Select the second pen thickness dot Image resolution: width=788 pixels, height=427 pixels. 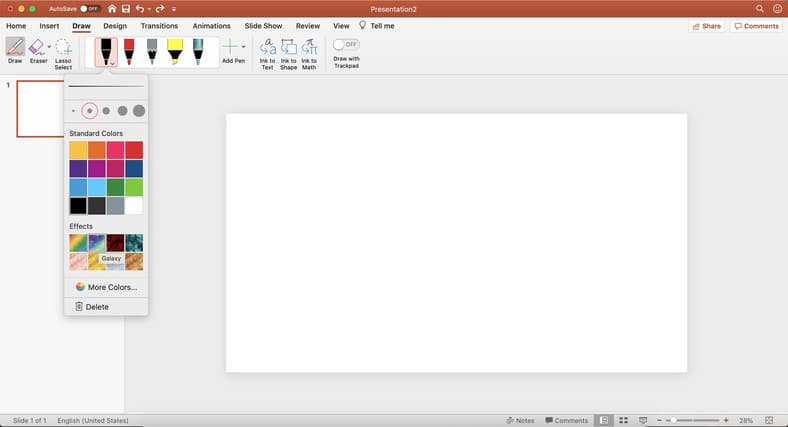pyautogui.click(x=90, y=111)
